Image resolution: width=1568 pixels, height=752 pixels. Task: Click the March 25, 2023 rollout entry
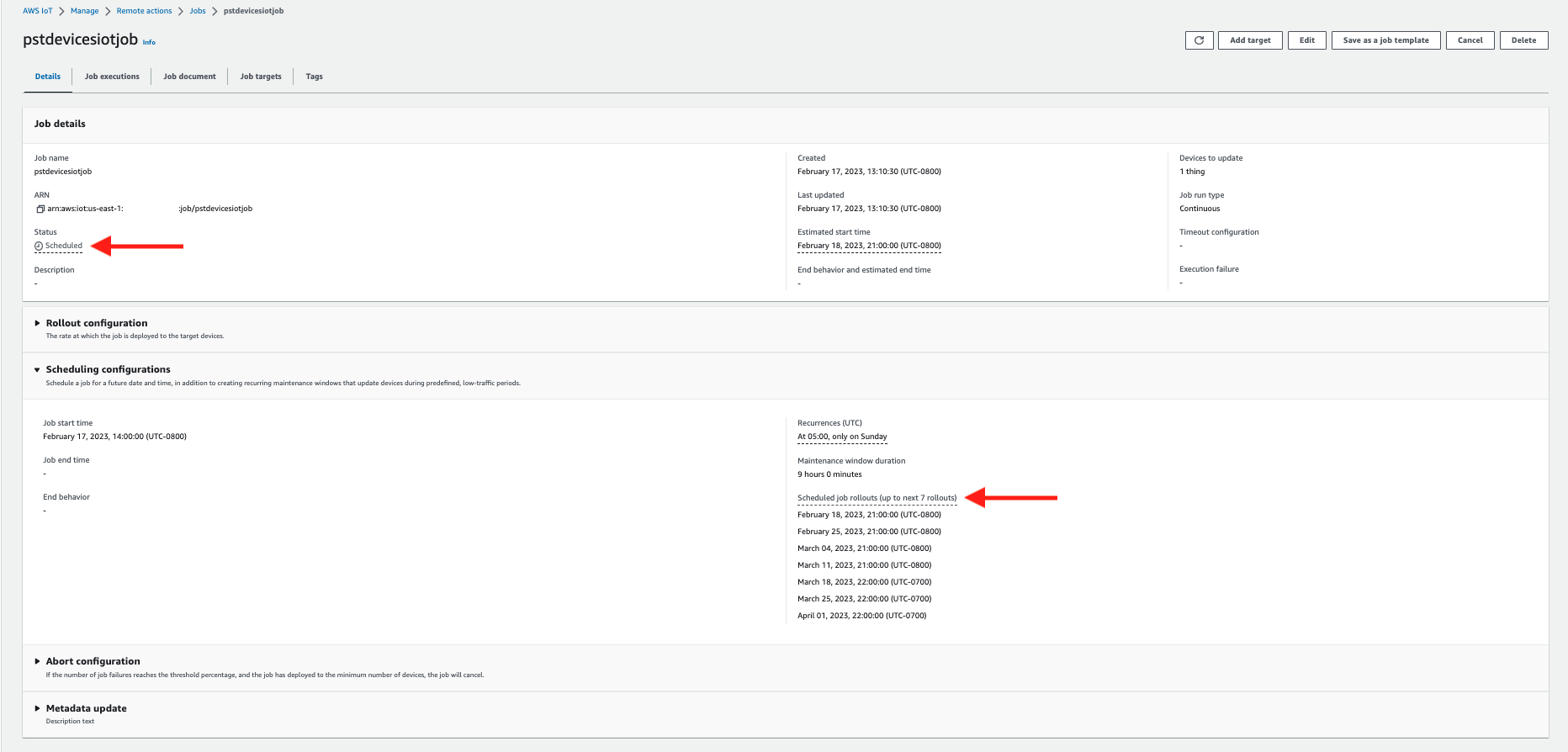(864, 599)
